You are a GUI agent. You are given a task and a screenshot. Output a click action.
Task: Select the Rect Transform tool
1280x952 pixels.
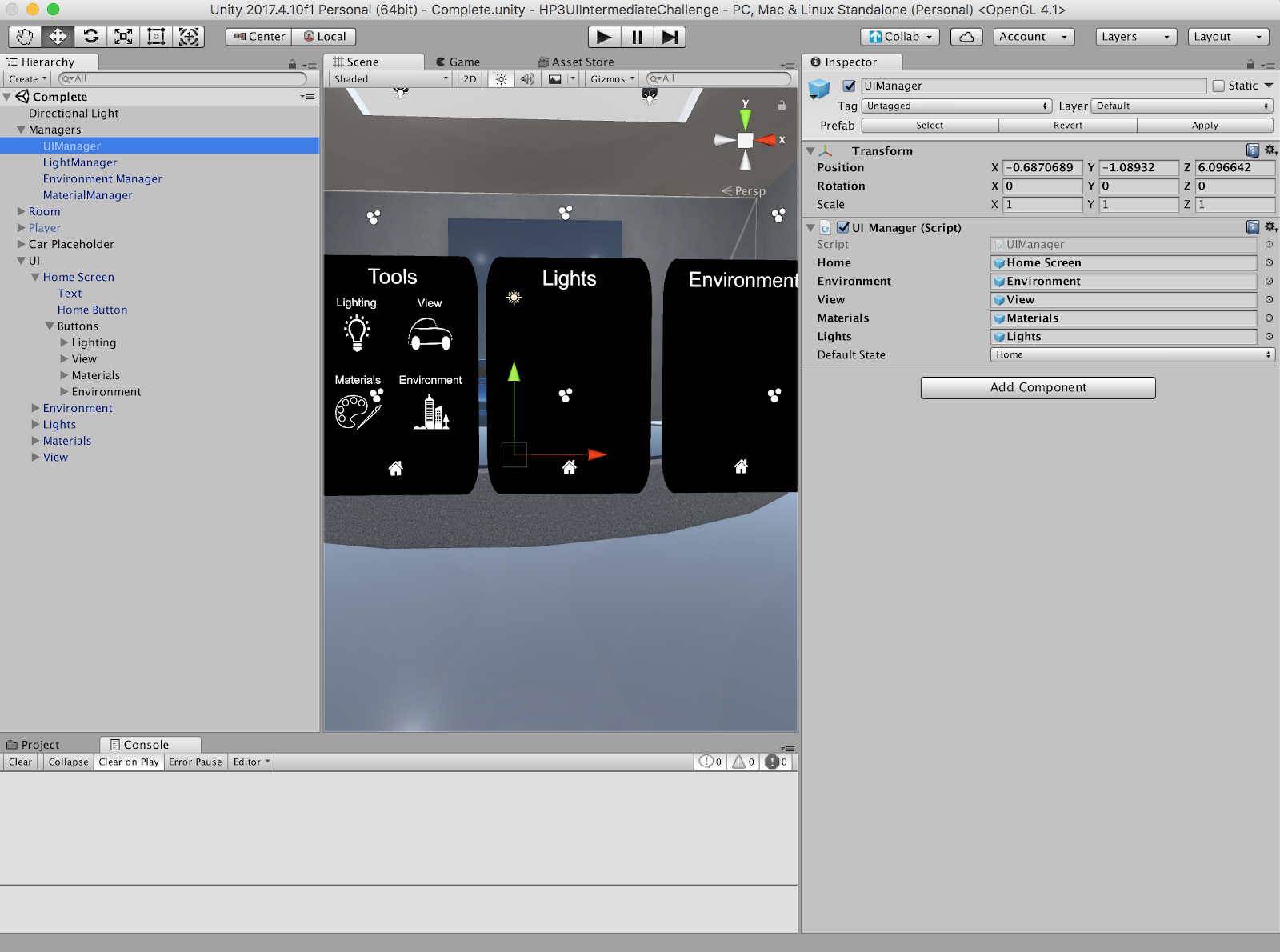coord(156,37)
